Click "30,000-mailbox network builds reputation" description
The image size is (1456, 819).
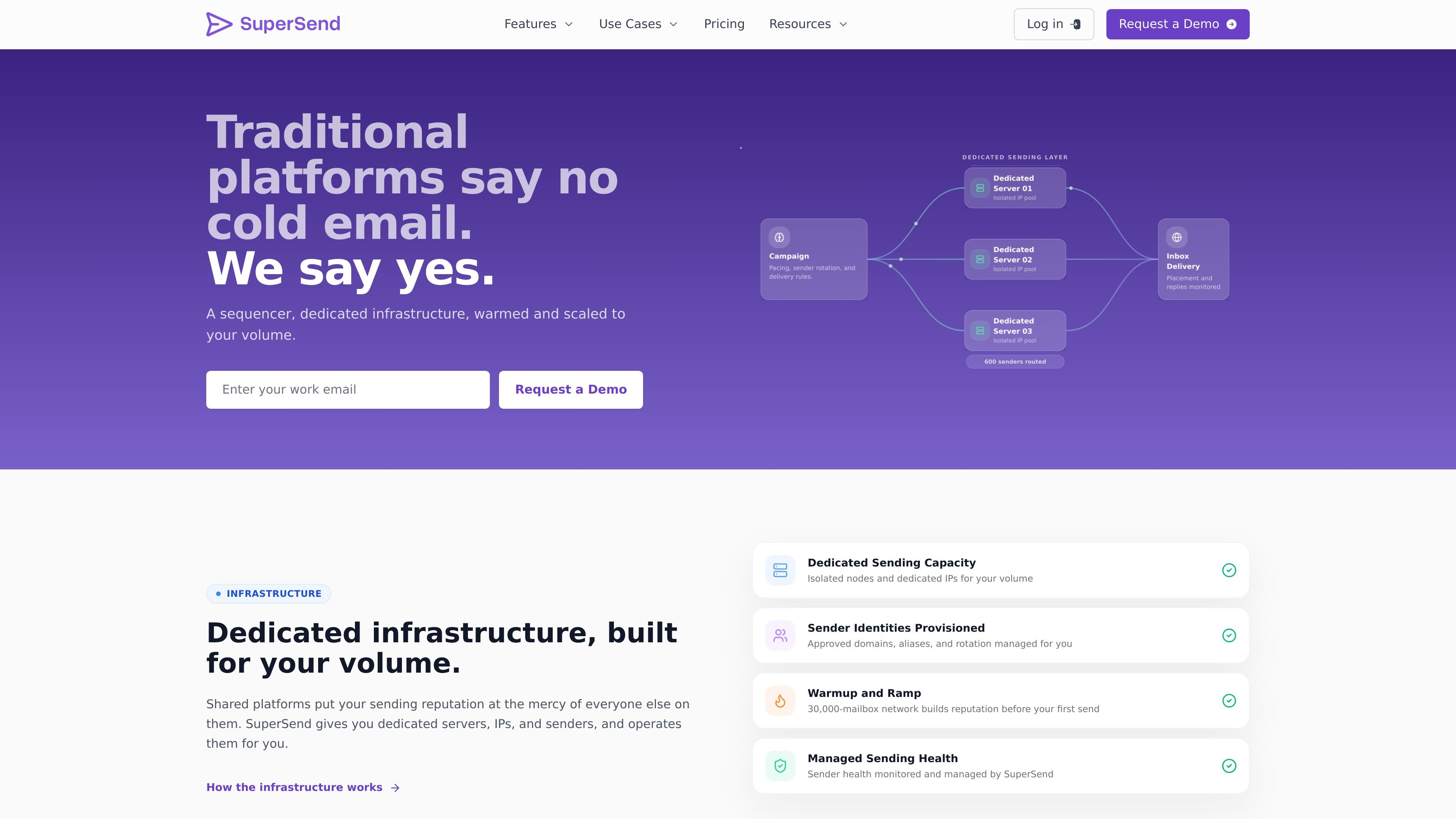click(x=953, y=709)
